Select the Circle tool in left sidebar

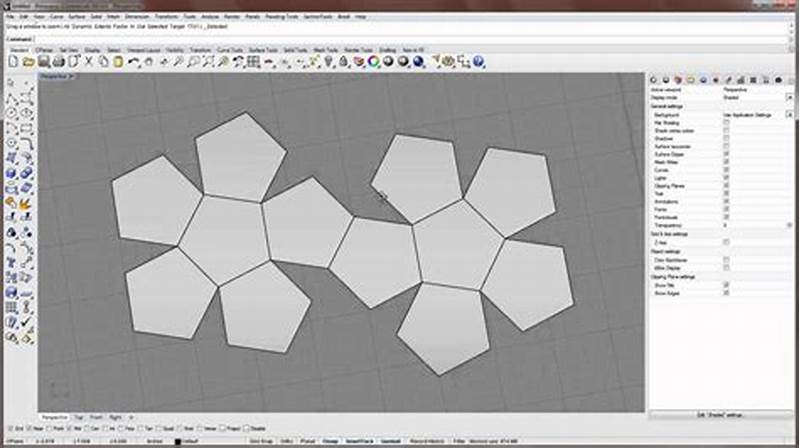[x=11, y=113]
